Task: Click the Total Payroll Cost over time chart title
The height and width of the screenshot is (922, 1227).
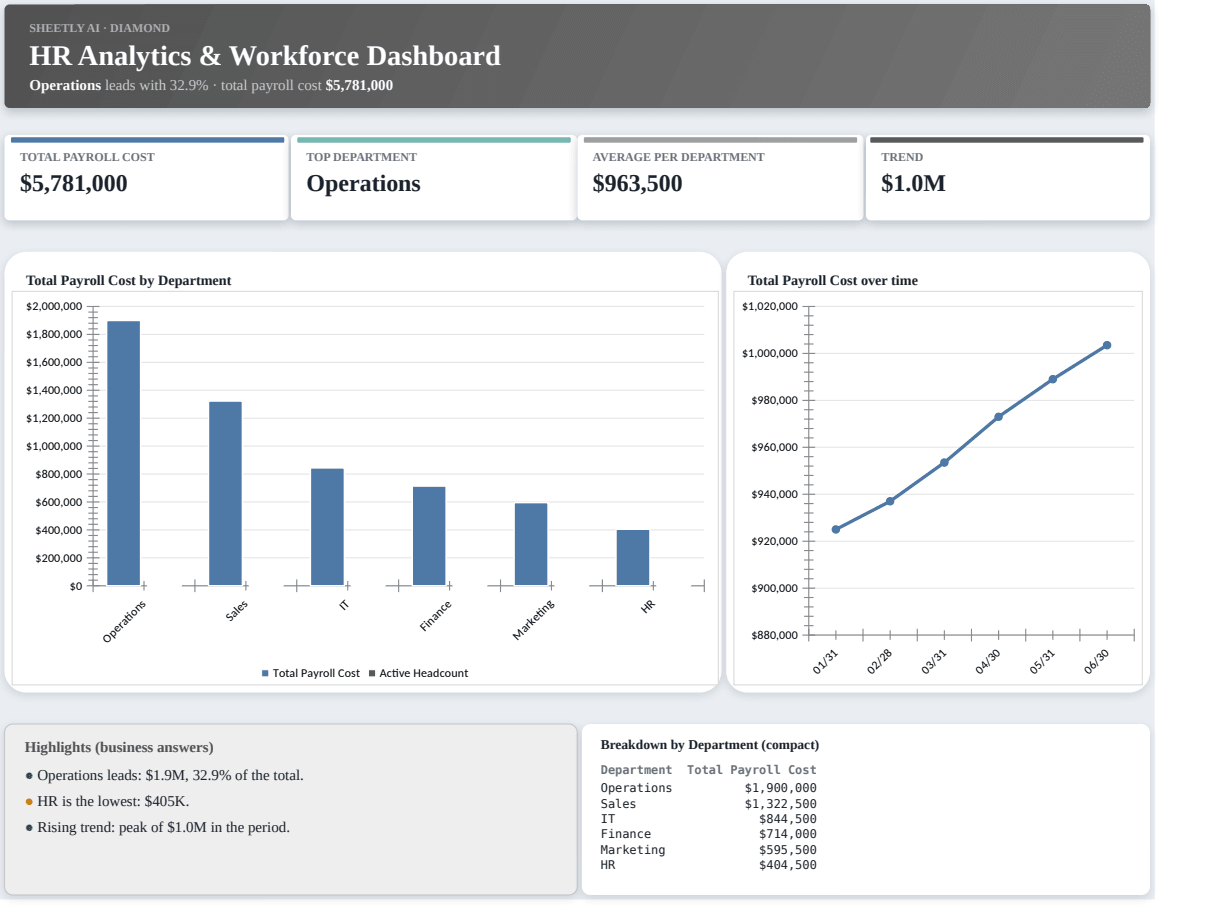Action: pyautogui.click(x=832, y=281)
